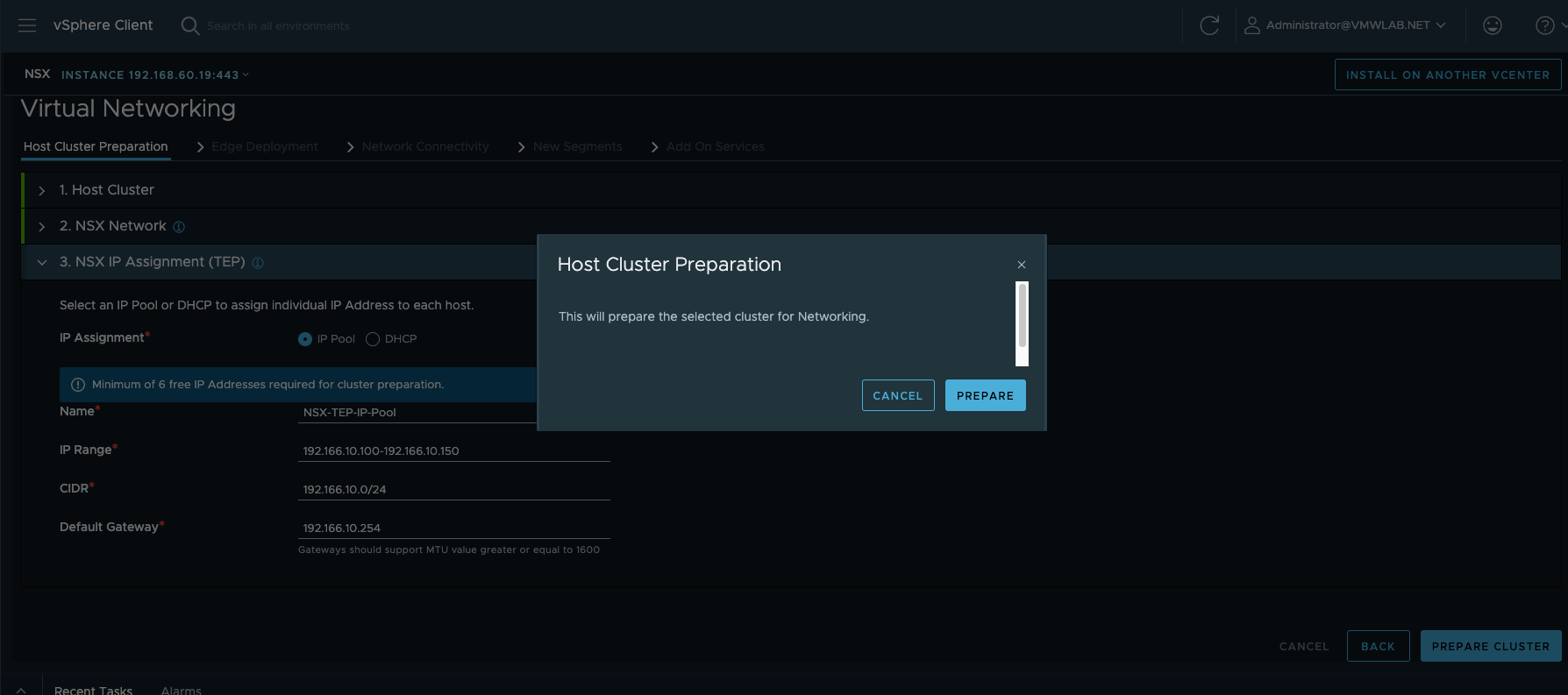Image resolution: width=1568 pixels, height=695 pixels.
Task: Go to the Add On Services step
Action: [x=715, y=146]
